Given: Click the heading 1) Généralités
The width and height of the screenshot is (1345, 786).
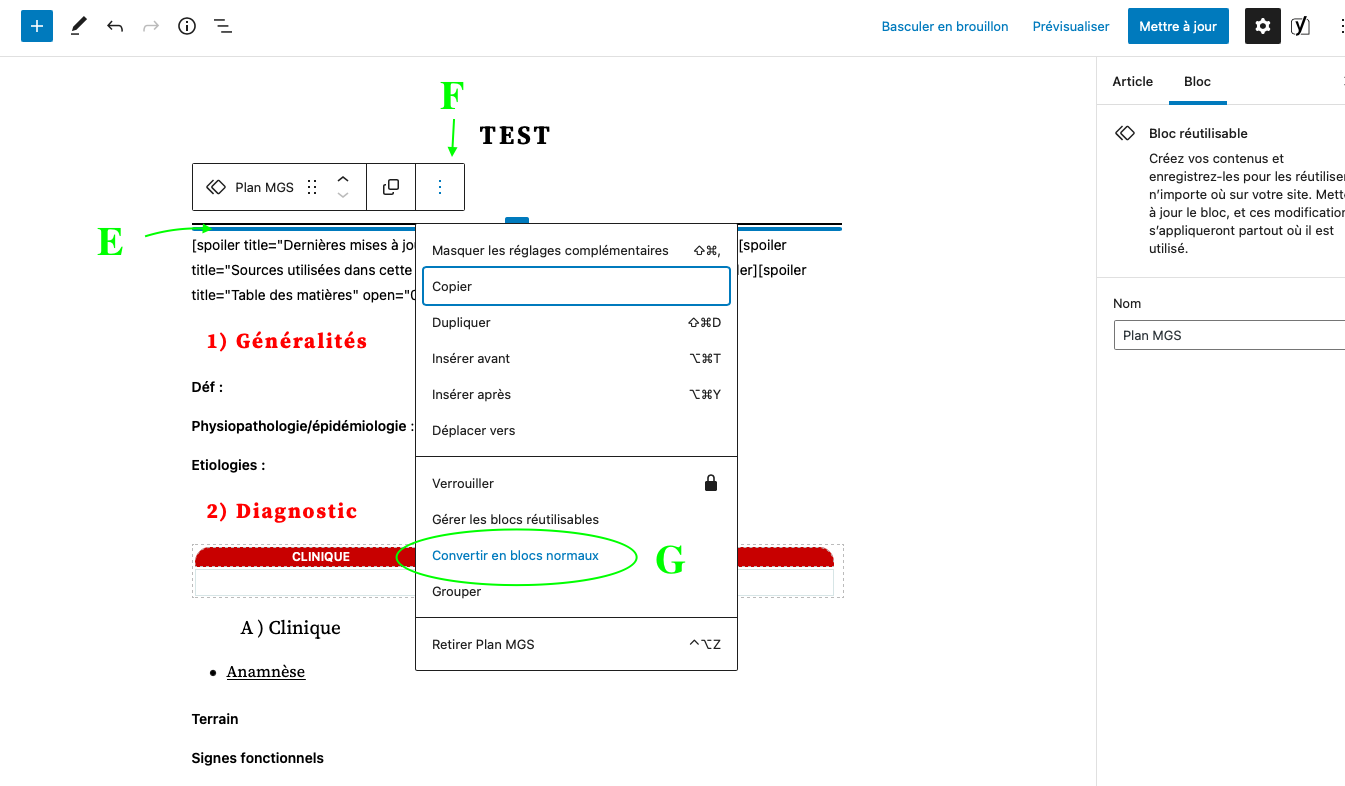Looking at the screenshot, I should pyautogui.click(x=287, y=341).
